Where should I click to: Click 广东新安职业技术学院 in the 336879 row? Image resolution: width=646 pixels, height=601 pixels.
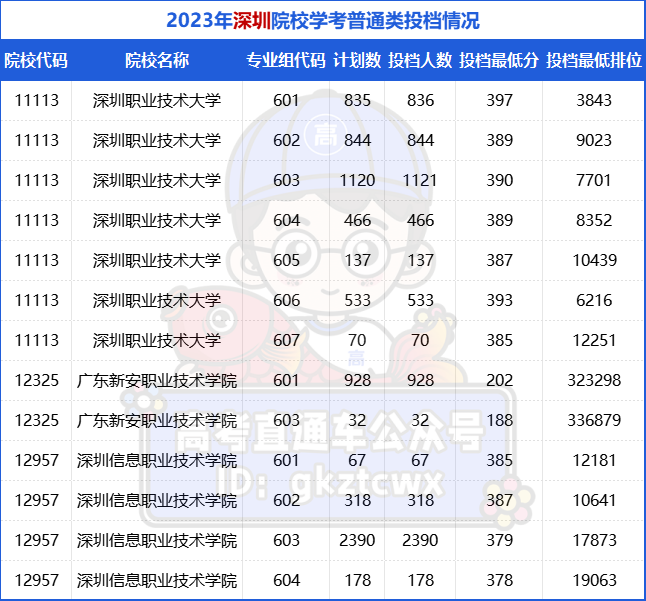[x=157, y=420]
